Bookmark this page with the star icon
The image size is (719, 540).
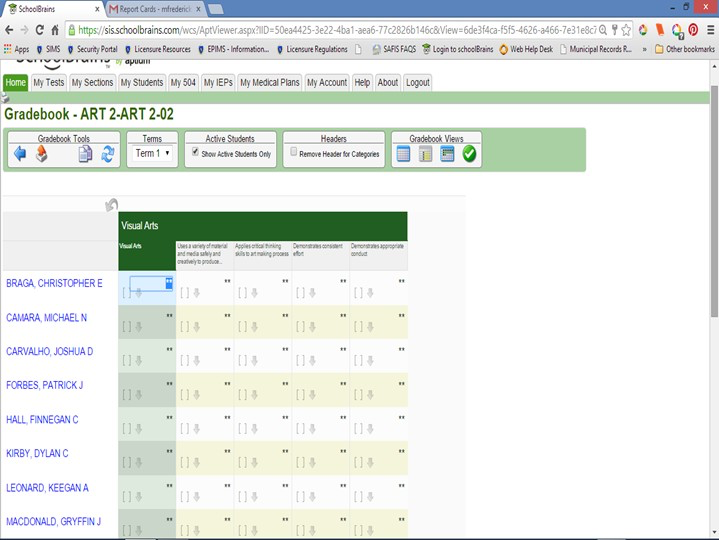[x=626, y=30]
